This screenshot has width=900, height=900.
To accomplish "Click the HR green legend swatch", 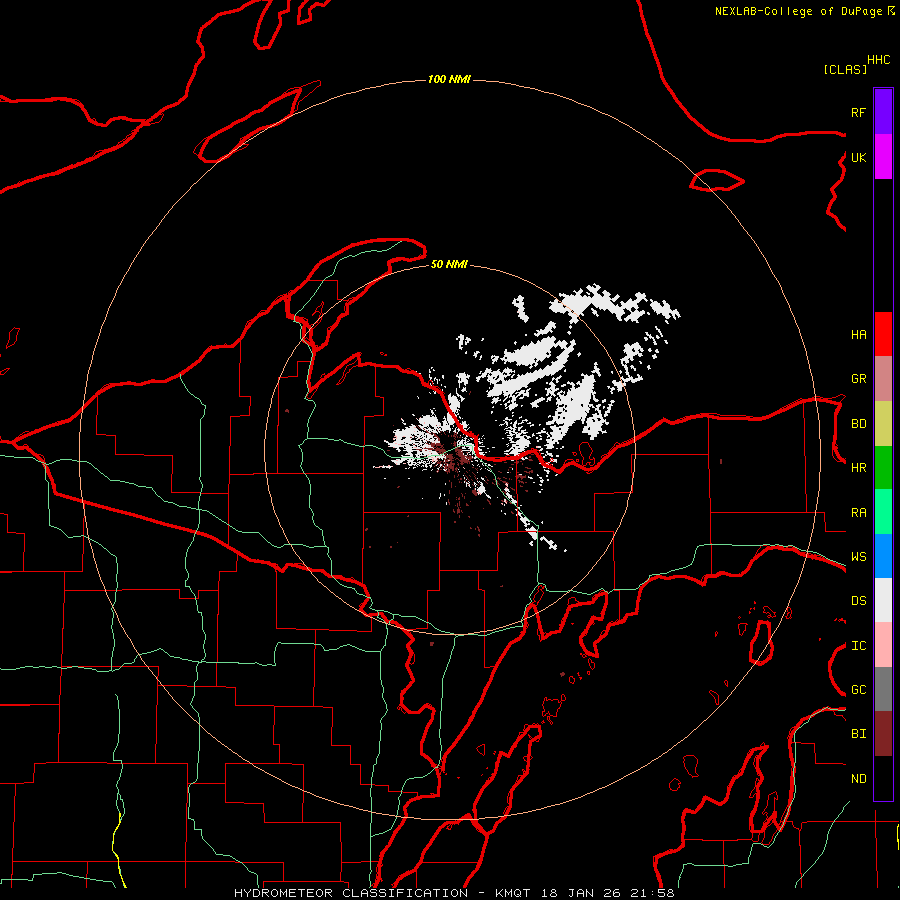I will pyautogui.click(x=883, y=468).
